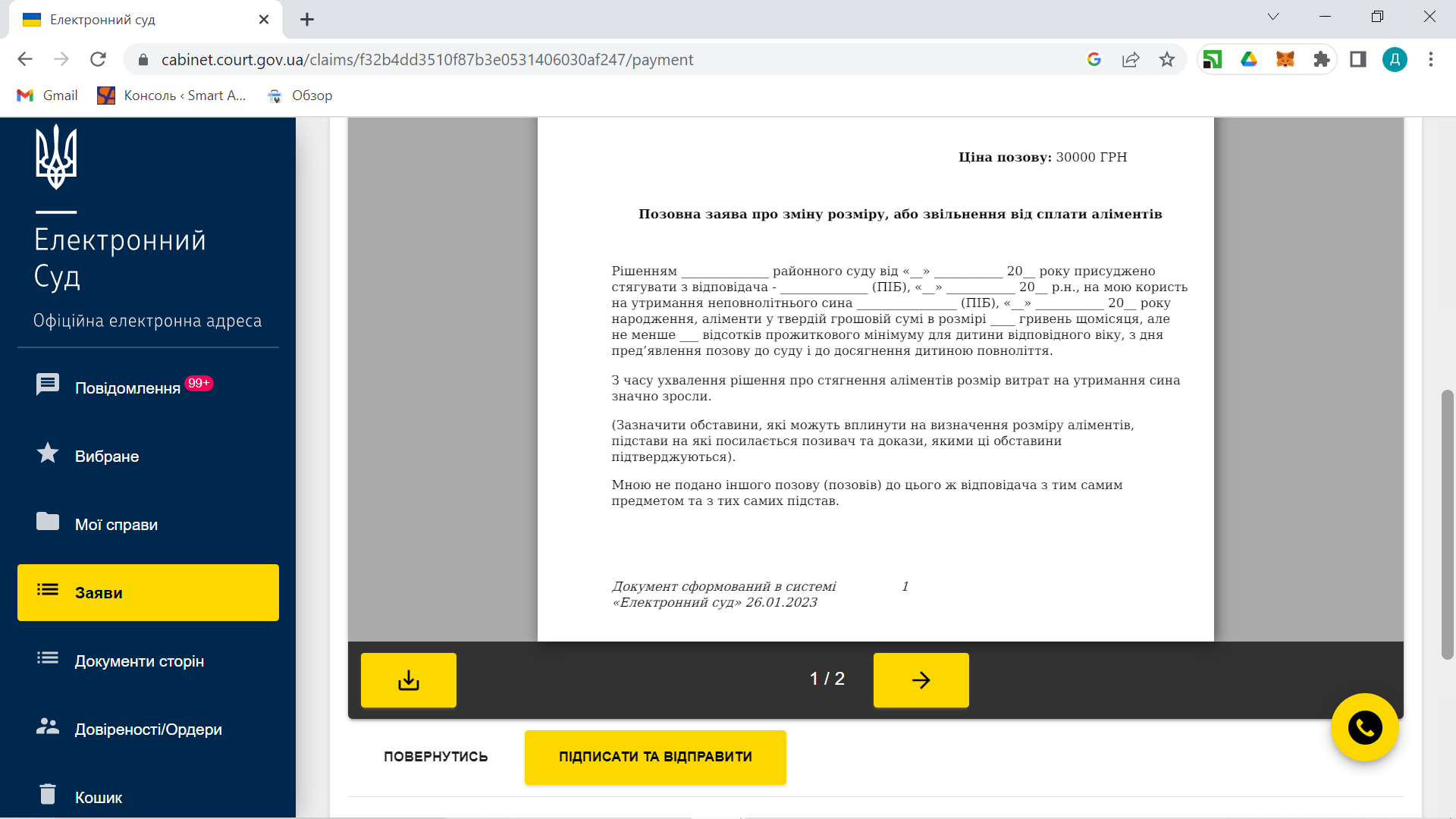Open the yellow phone support button
Viewport: 1456px width, 819px height.
pos(1364,728)
